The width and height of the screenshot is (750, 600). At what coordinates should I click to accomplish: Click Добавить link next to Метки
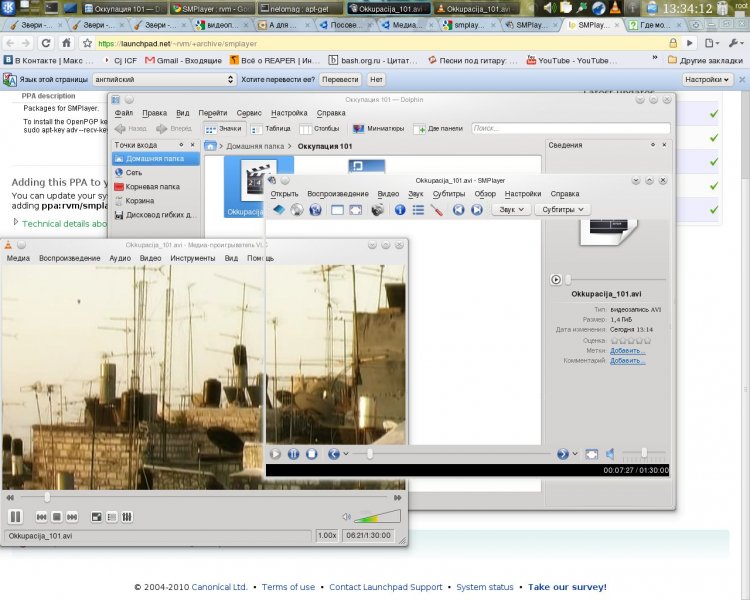click(628, 351)
